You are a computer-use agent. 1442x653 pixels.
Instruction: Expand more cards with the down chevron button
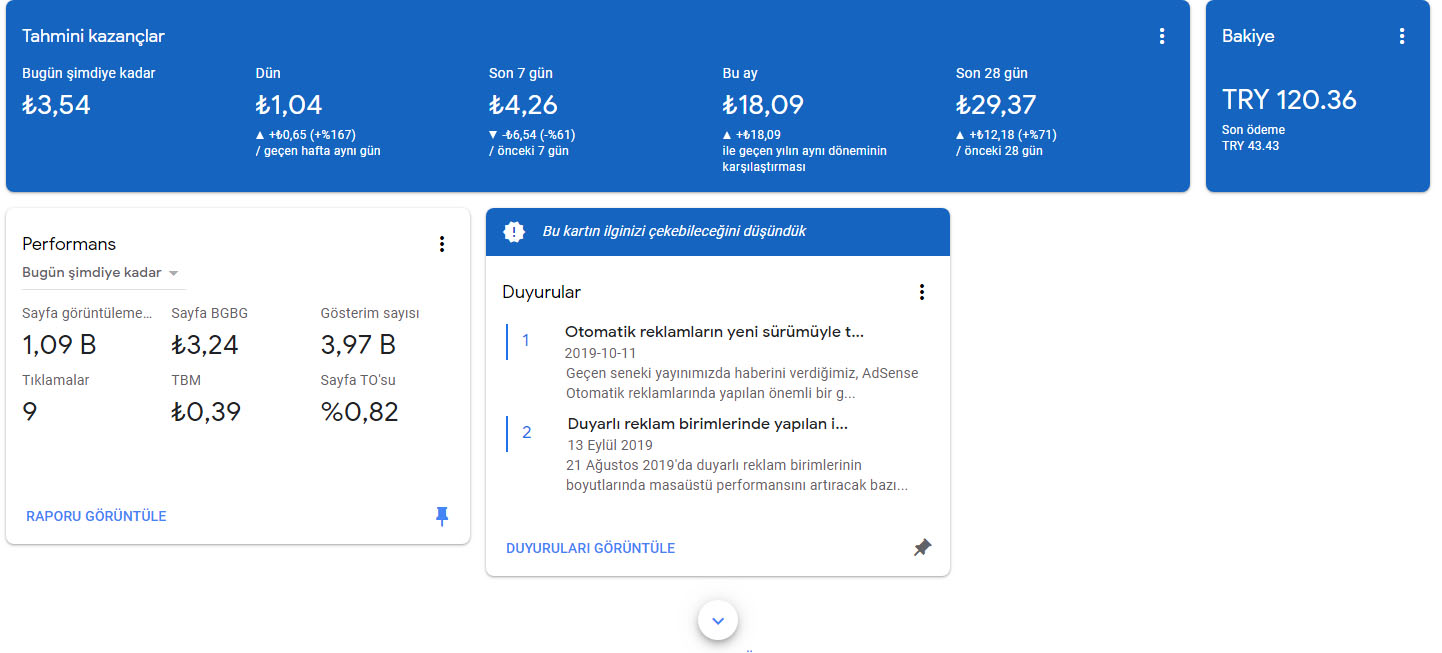pyautogui.click(x=717, y=620)
